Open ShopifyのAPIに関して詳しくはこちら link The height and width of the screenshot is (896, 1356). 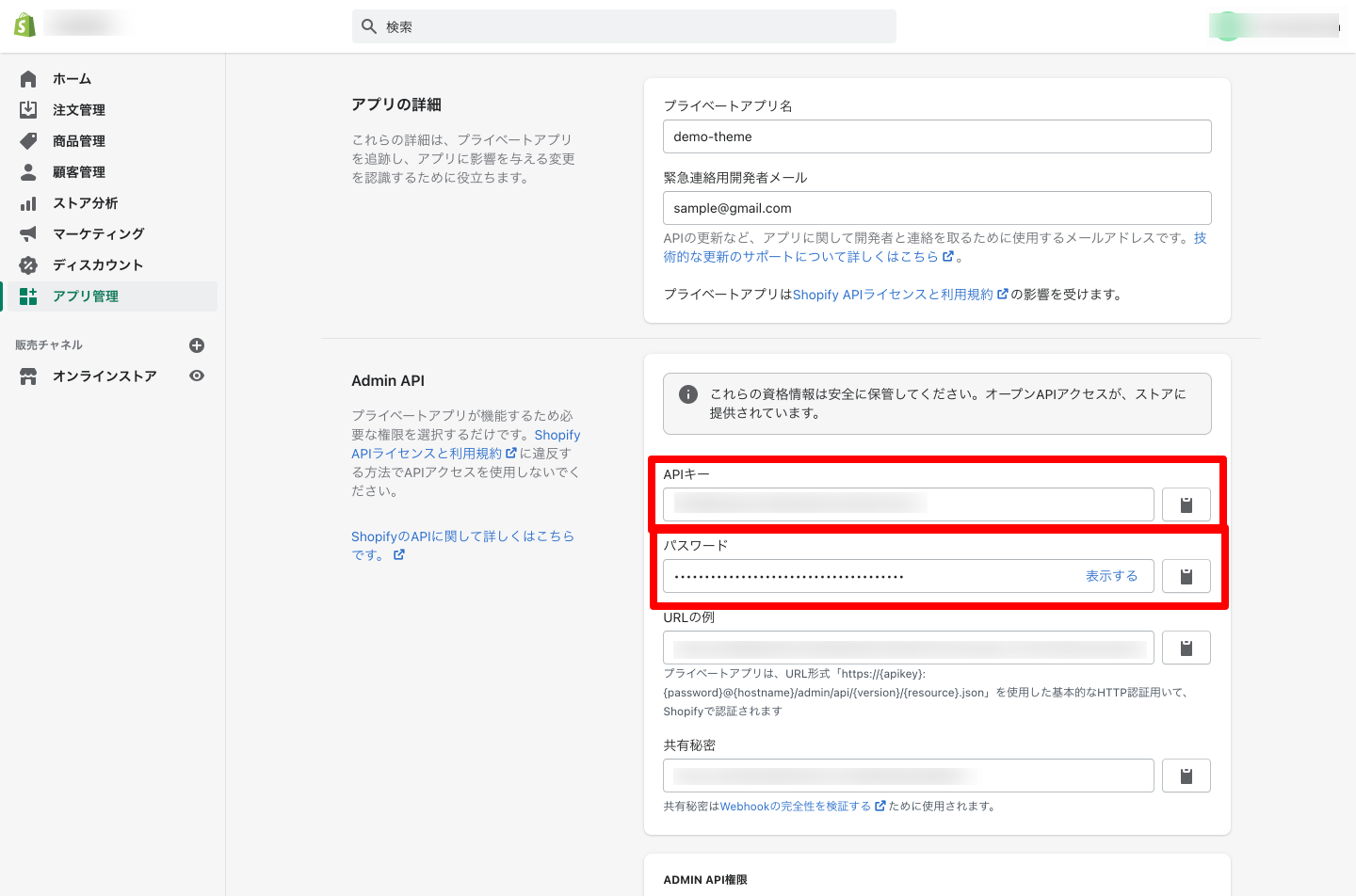461,536
